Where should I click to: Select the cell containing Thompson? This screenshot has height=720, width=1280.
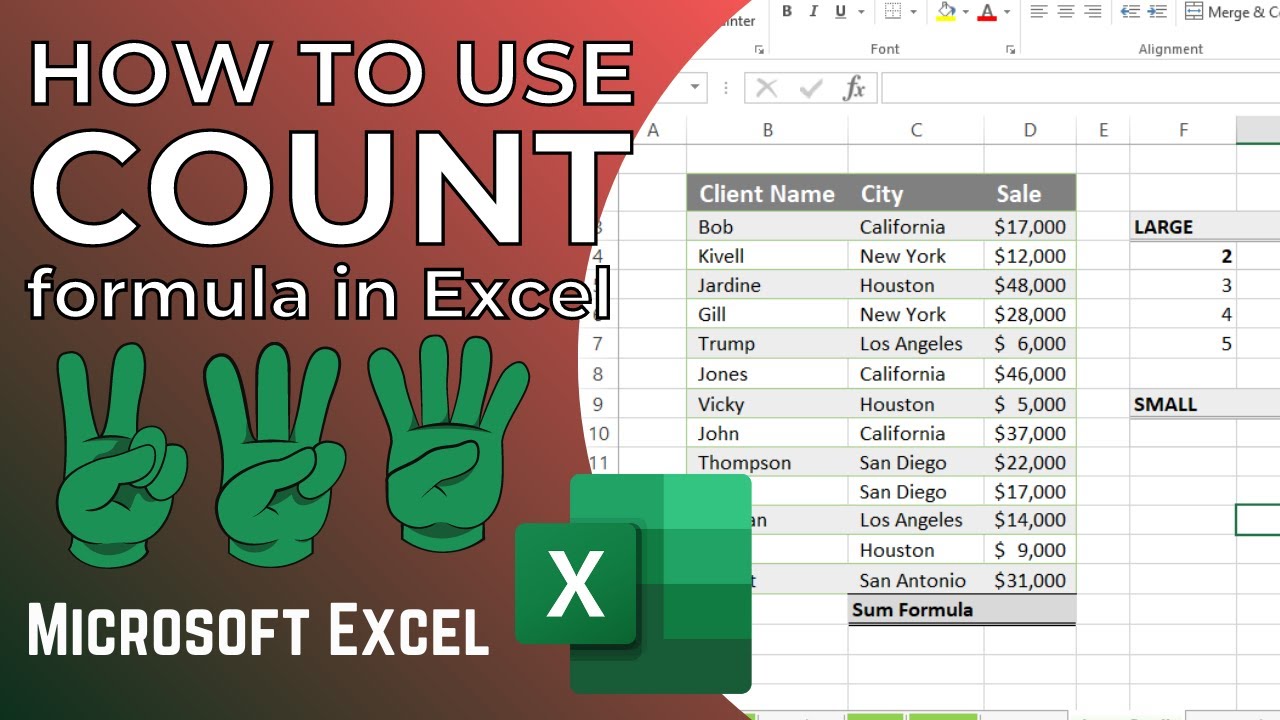(x=767, y=463)
